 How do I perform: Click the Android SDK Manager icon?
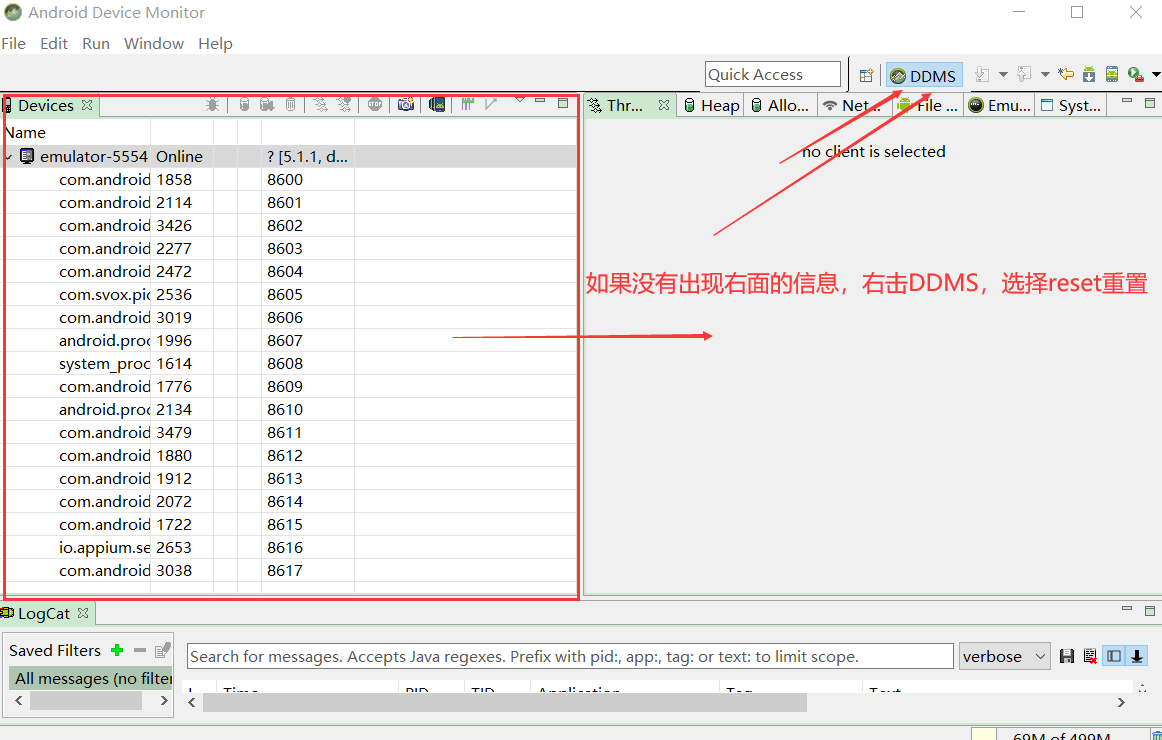click(1089, 74)
